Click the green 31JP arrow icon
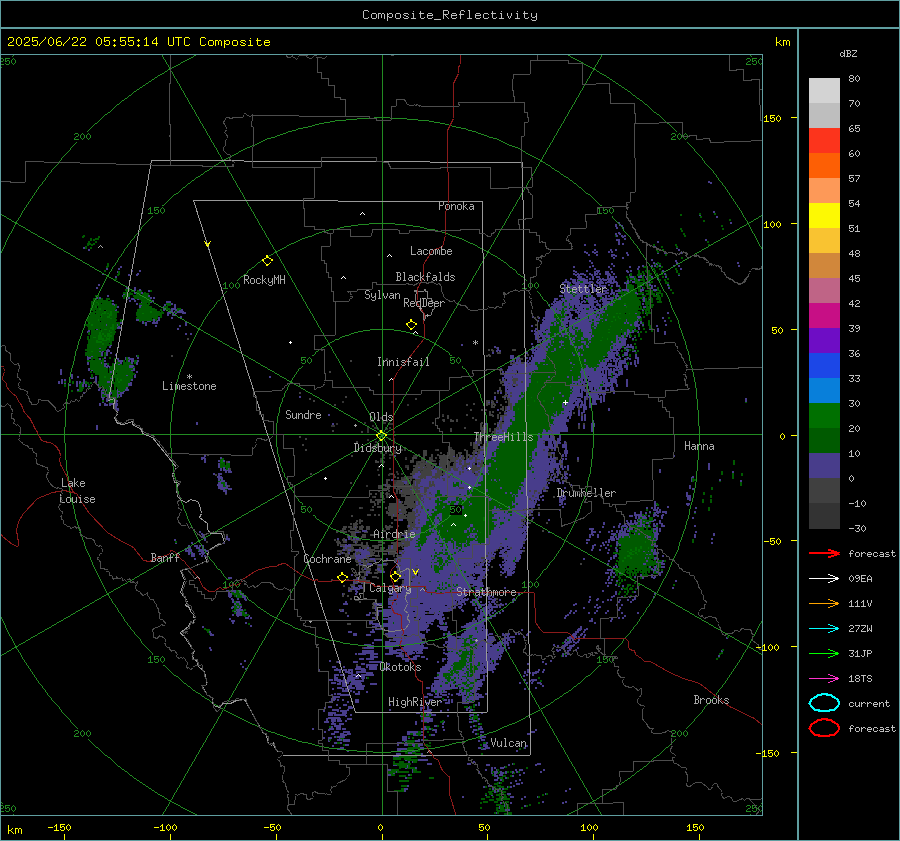This screenshot has width=900, height=841. [x=824, y=653]
